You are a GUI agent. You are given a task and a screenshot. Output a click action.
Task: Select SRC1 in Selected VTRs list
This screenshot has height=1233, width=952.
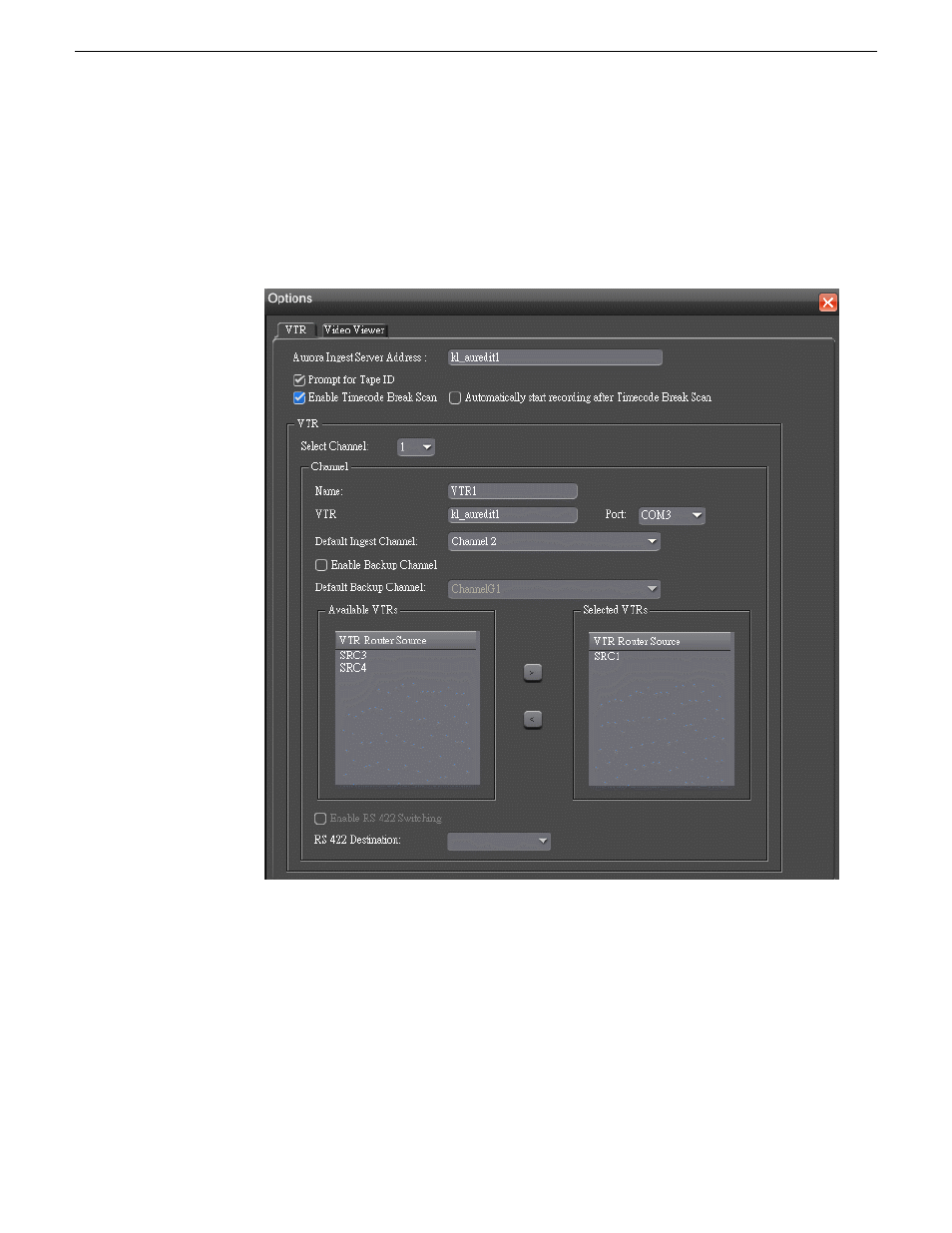pos(607,657)
